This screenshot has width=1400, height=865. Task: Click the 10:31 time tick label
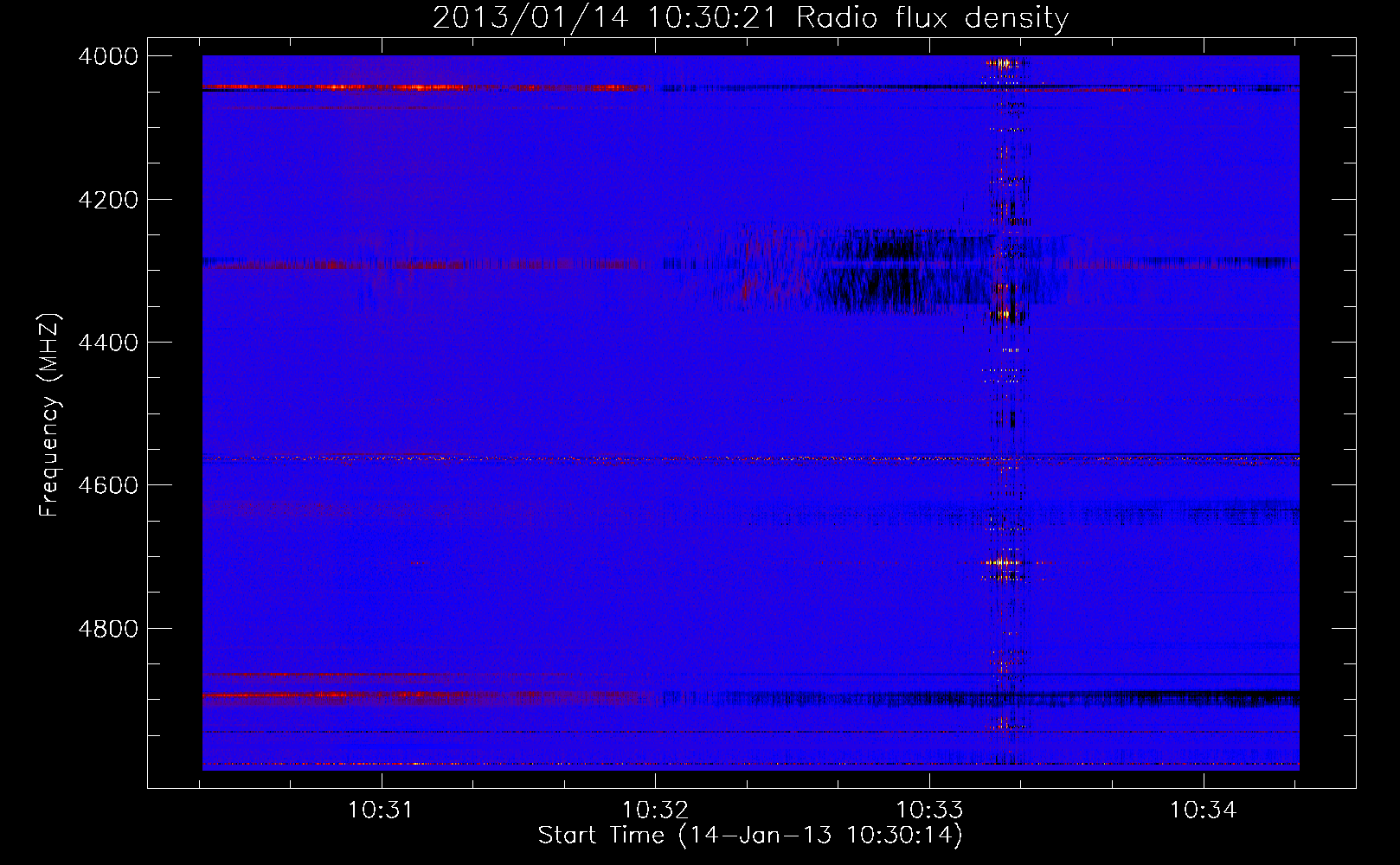[380, 811]
